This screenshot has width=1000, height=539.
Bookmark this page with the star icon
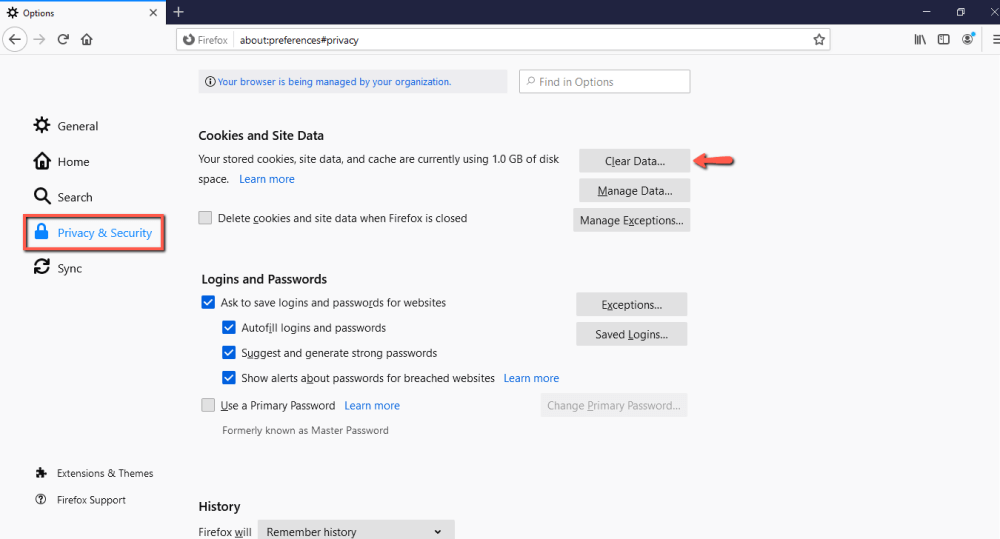[819, 40]
